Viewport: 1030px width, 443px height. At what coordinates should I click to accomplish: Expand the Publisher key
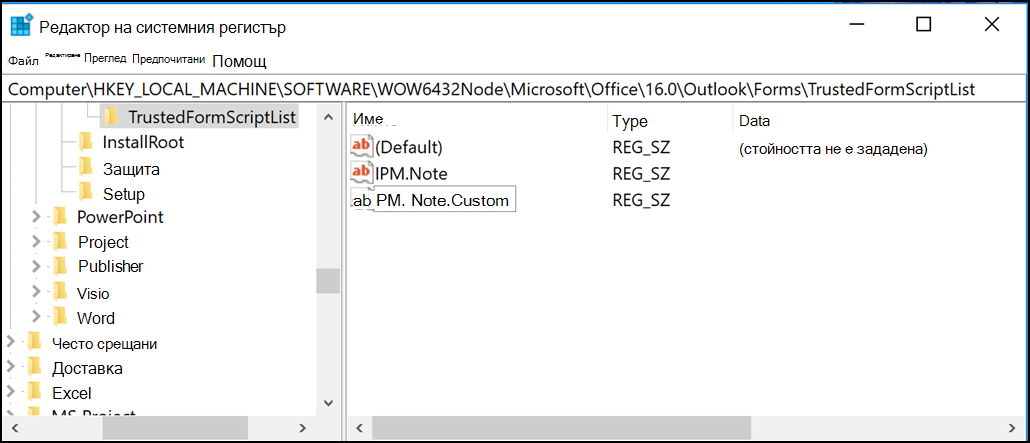(36, 266)
